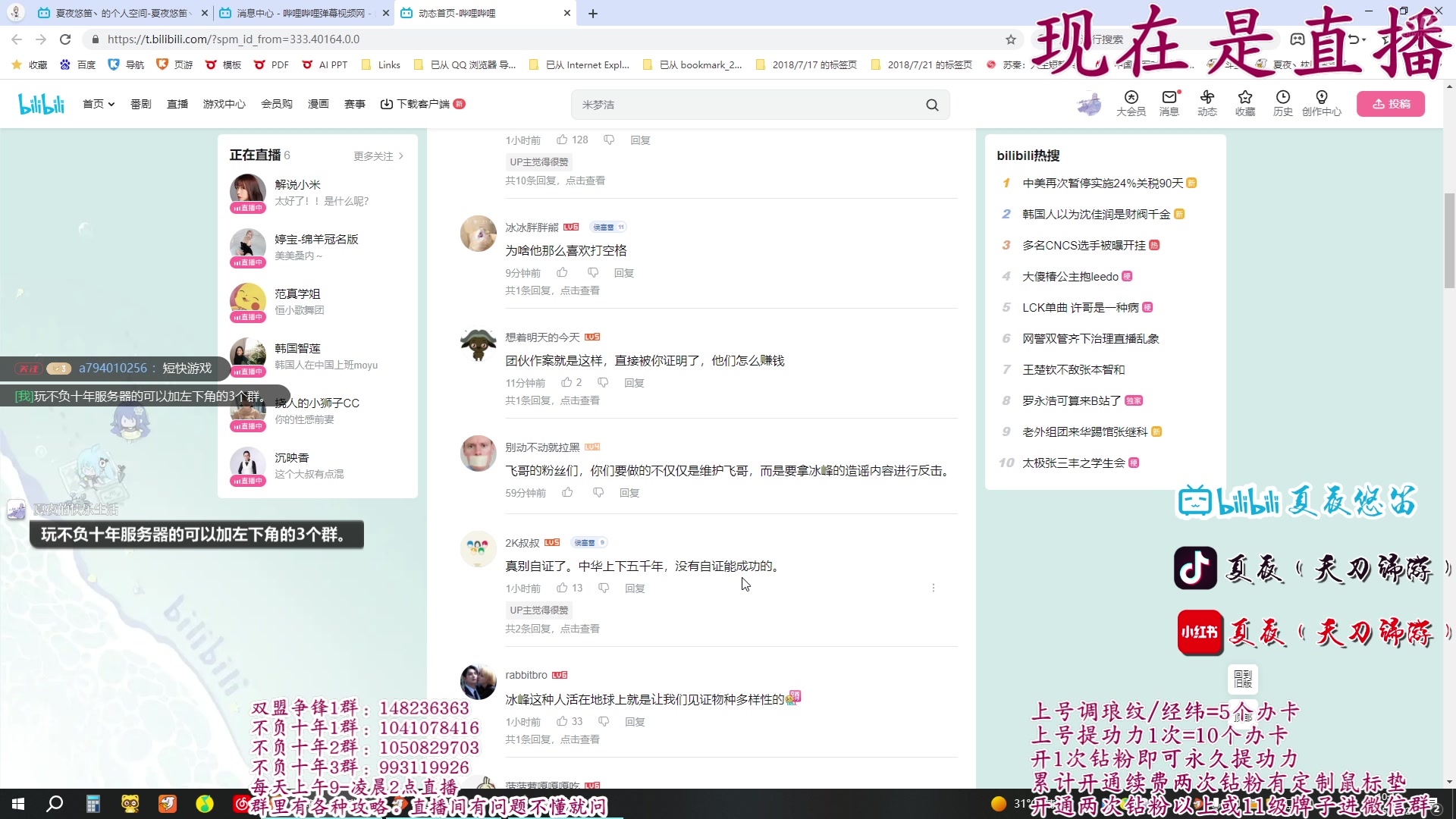
Task: Like the 冰冰胖胖熊 comment
Action: pyautogui.click(x=562, y=272)
